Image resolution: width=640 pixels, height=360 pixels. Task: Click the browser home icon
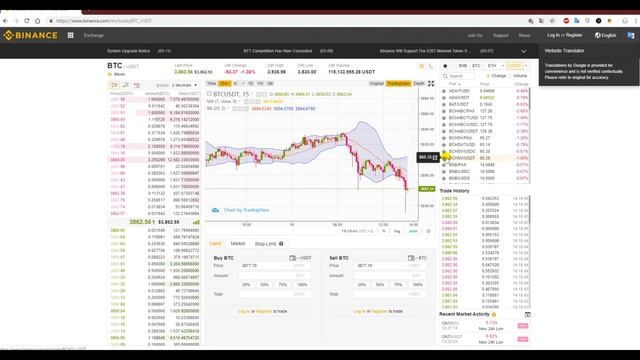click(x=38, y=21)
